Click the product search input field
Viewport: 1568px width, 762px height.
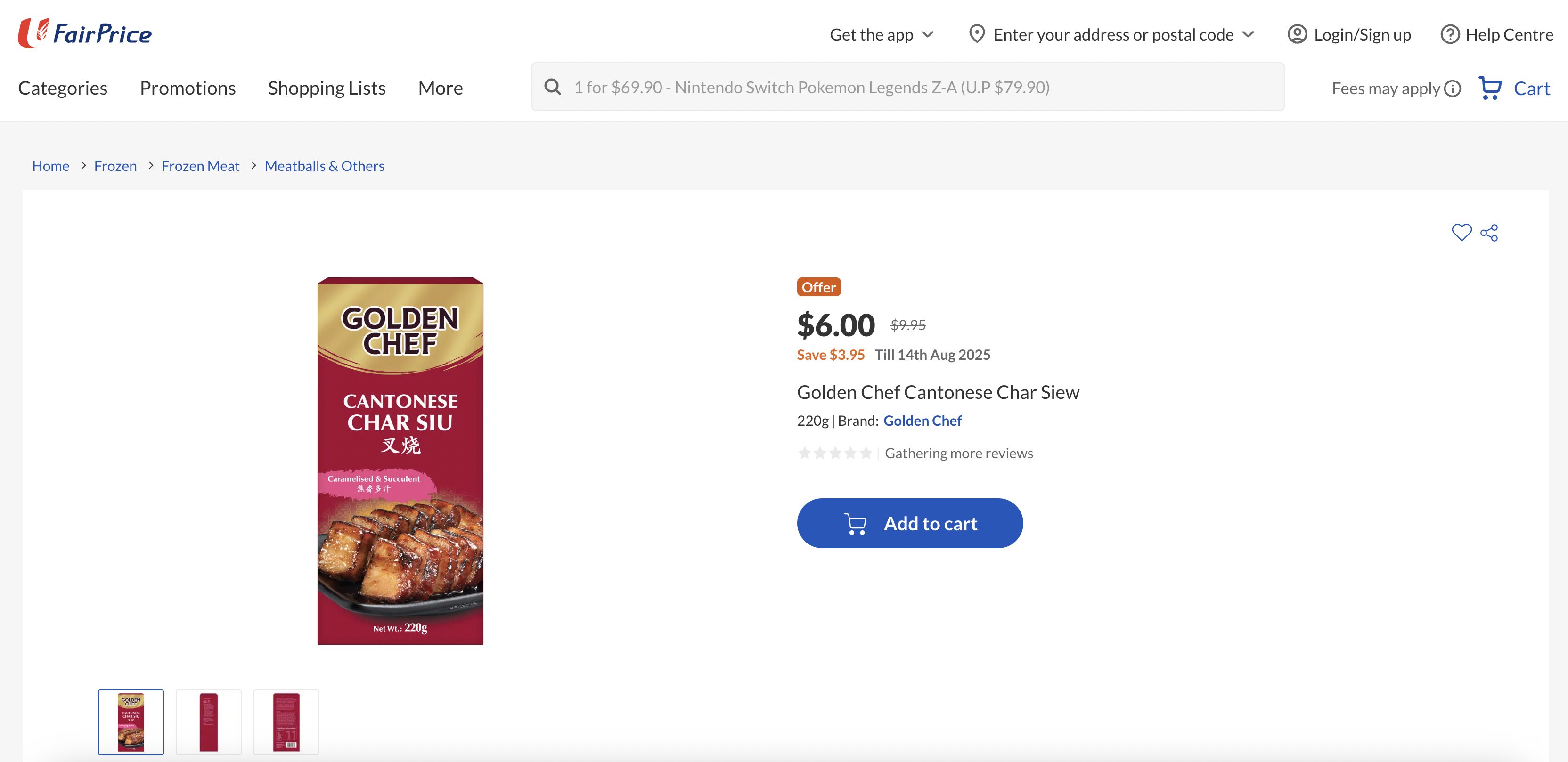click(x=913, y=87)
